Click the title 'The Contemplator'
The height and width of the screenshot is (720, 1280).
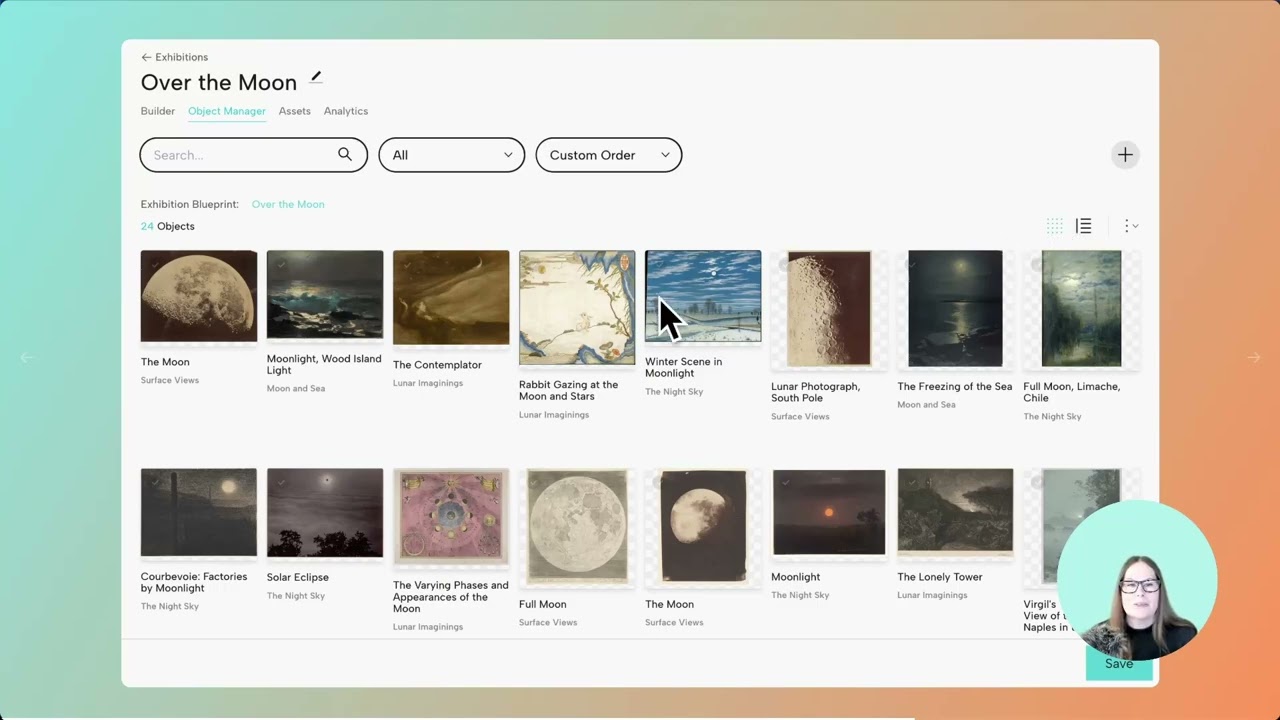tap(437, 365)
